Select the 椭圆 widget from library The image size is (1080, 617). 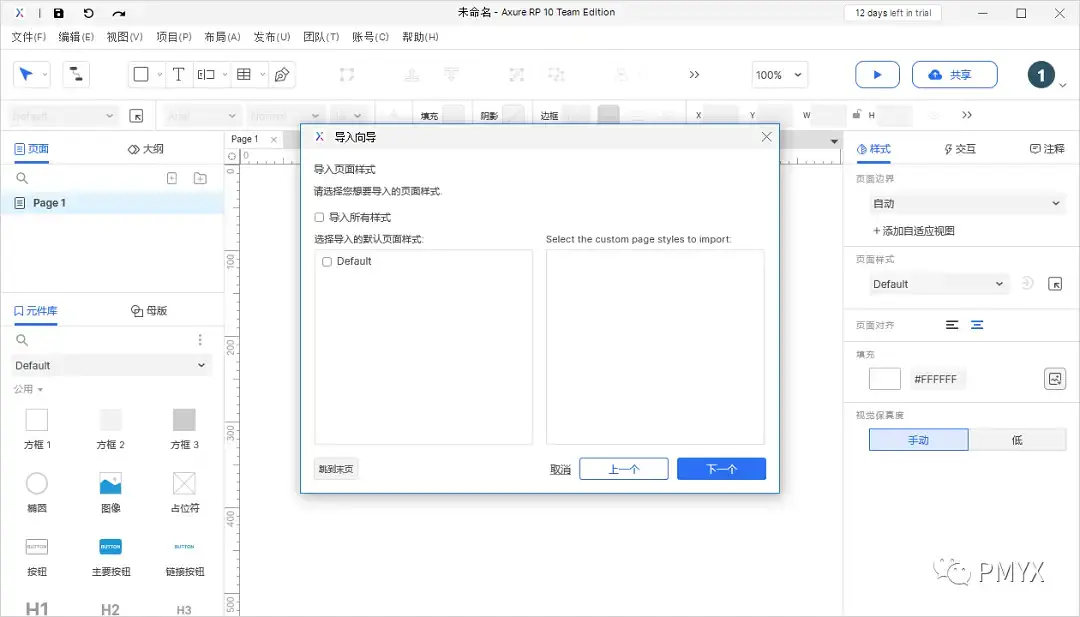coord(37,483)
